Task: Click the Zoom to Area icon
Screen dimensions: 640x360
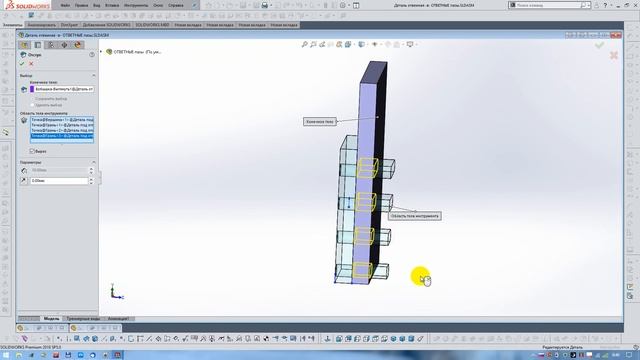Action: (313, 44)
